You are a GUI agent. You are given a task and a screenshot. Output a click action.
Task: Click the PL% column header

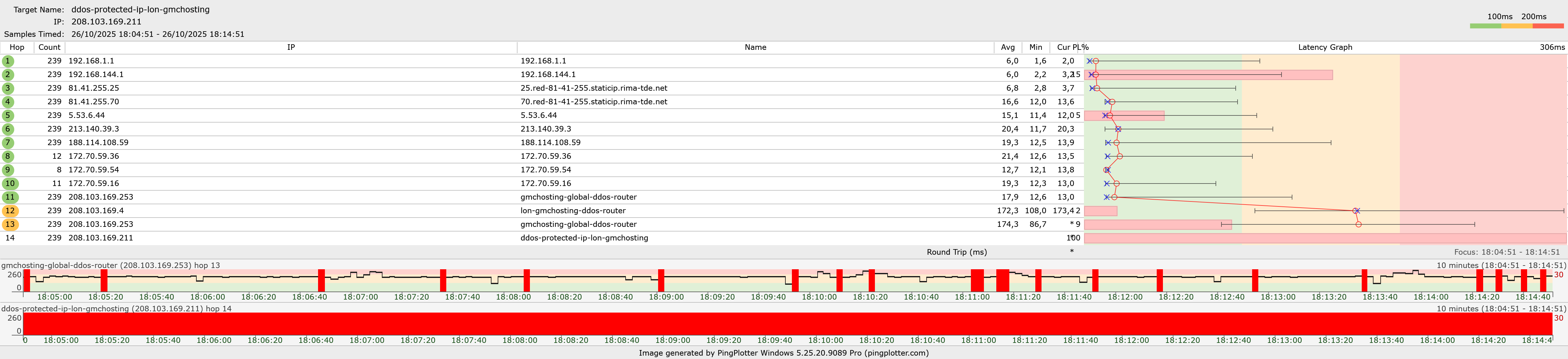click(1081, 47)
